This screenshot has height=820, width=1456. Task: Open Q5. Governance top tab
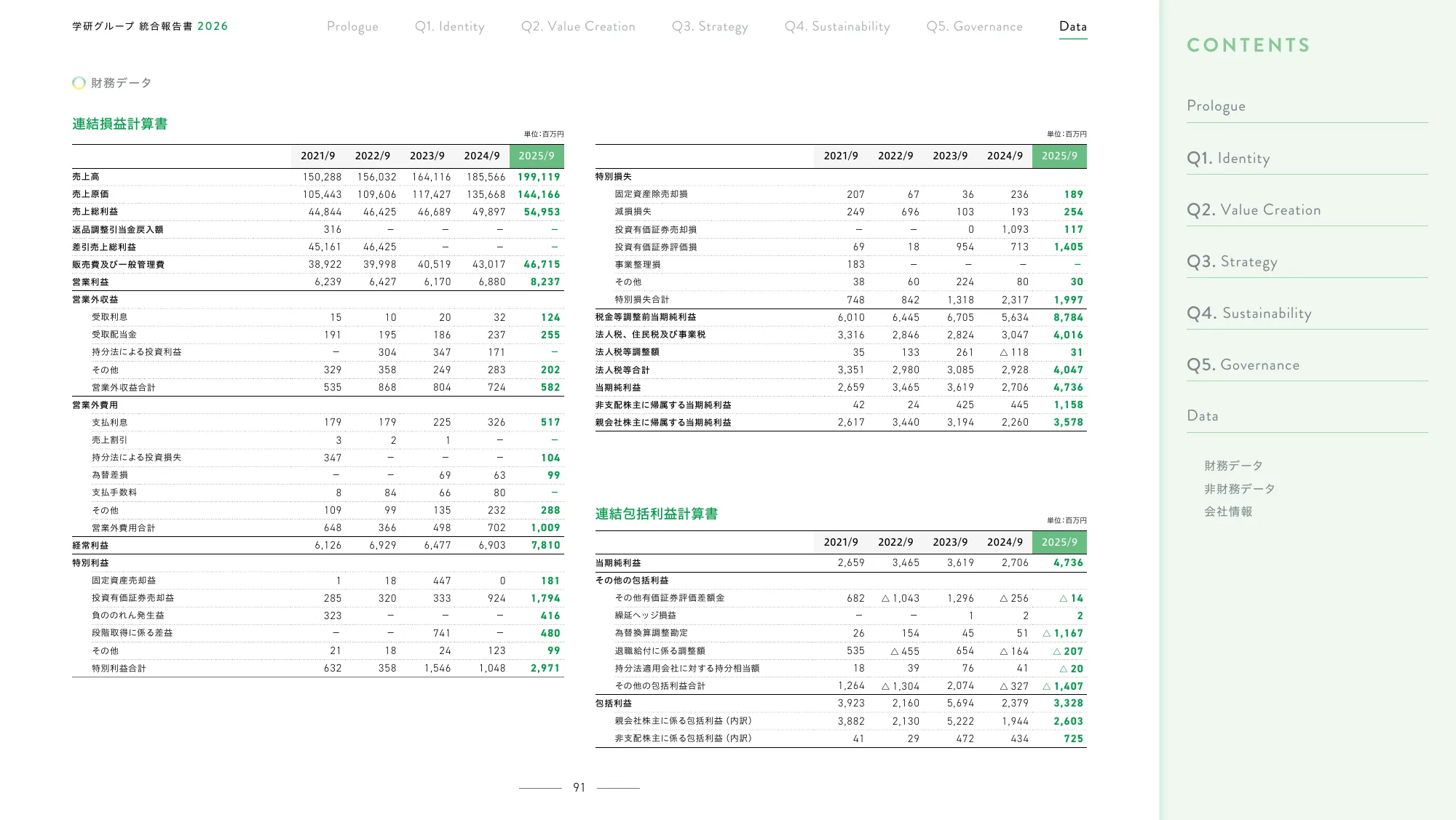[974, 27]
